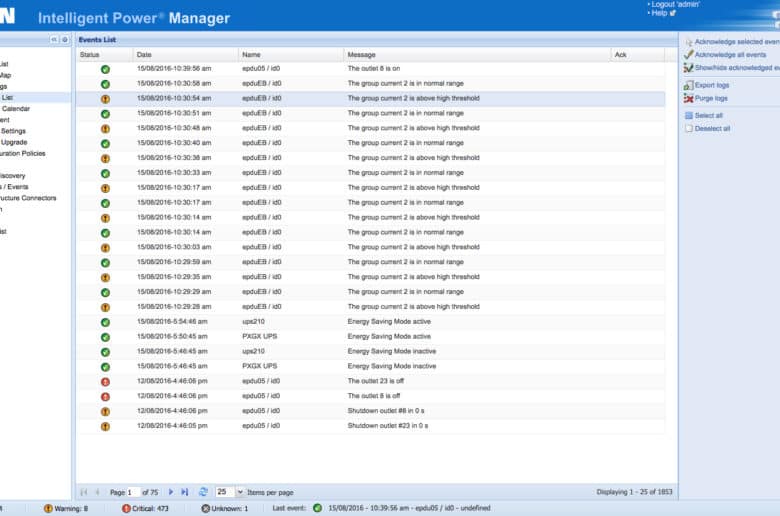Sort by the Ack column header
Image resolution: width=780 pixels, height=516 pixels.
pyautogui.click(x=638, y=55)
